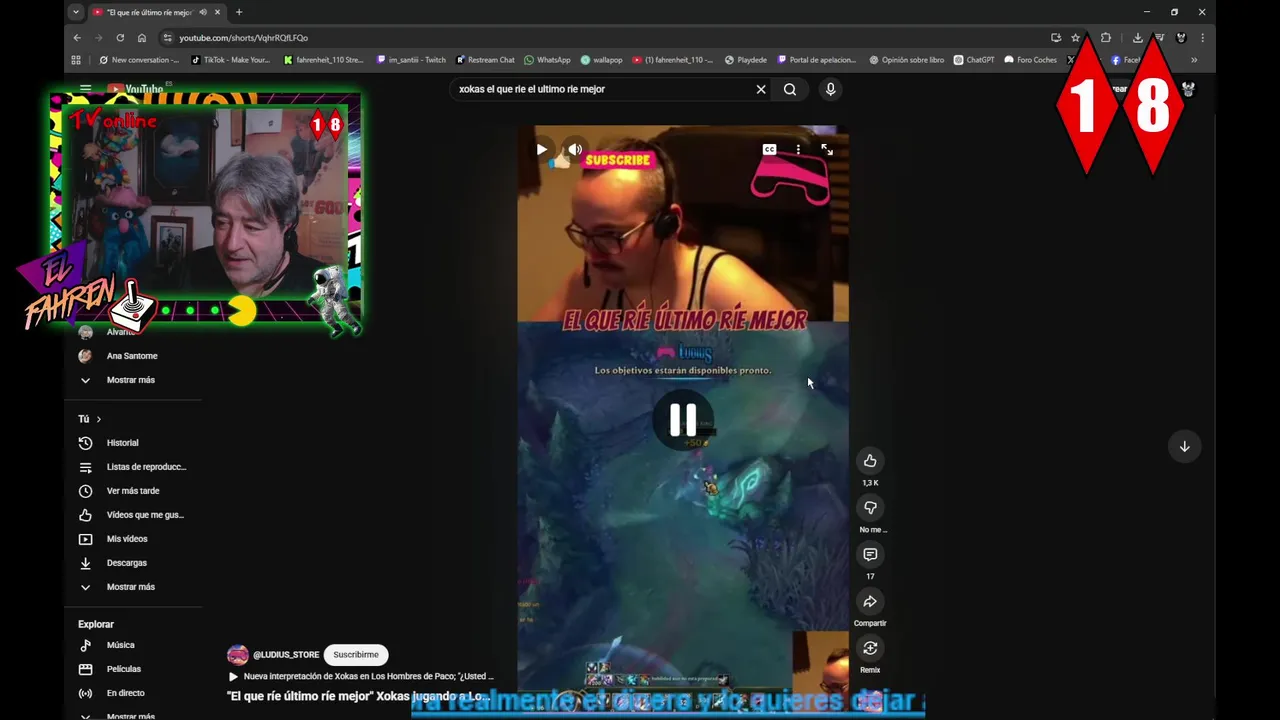1280x720 pixels.
Task: Open a new tab with plus button
Action: [x=239, y=12]
